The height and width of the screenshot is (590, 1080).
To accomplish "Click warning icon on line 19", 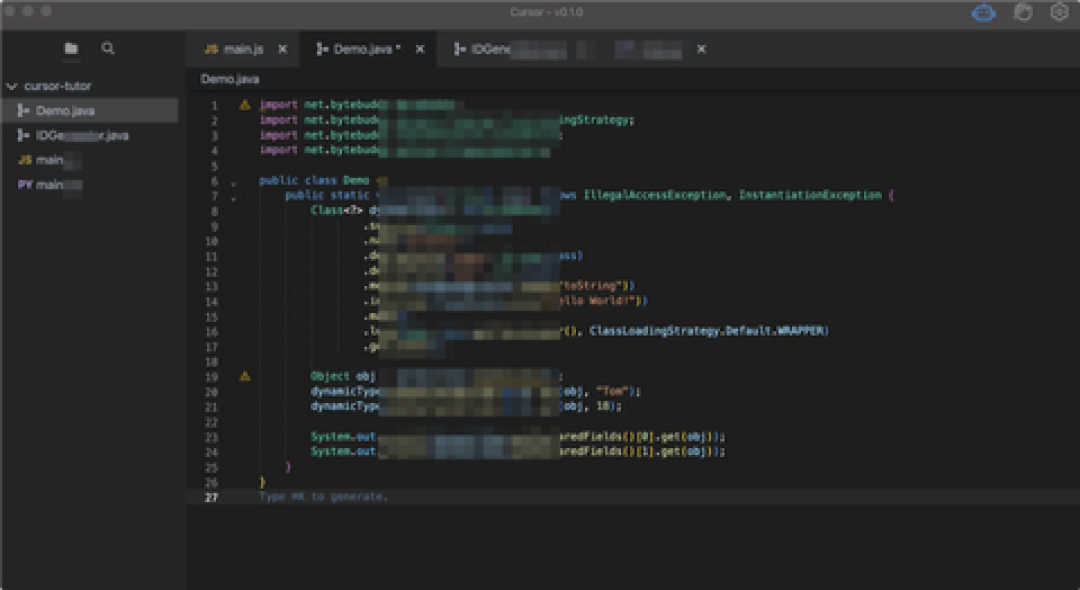I will click(x=245, y=377).
